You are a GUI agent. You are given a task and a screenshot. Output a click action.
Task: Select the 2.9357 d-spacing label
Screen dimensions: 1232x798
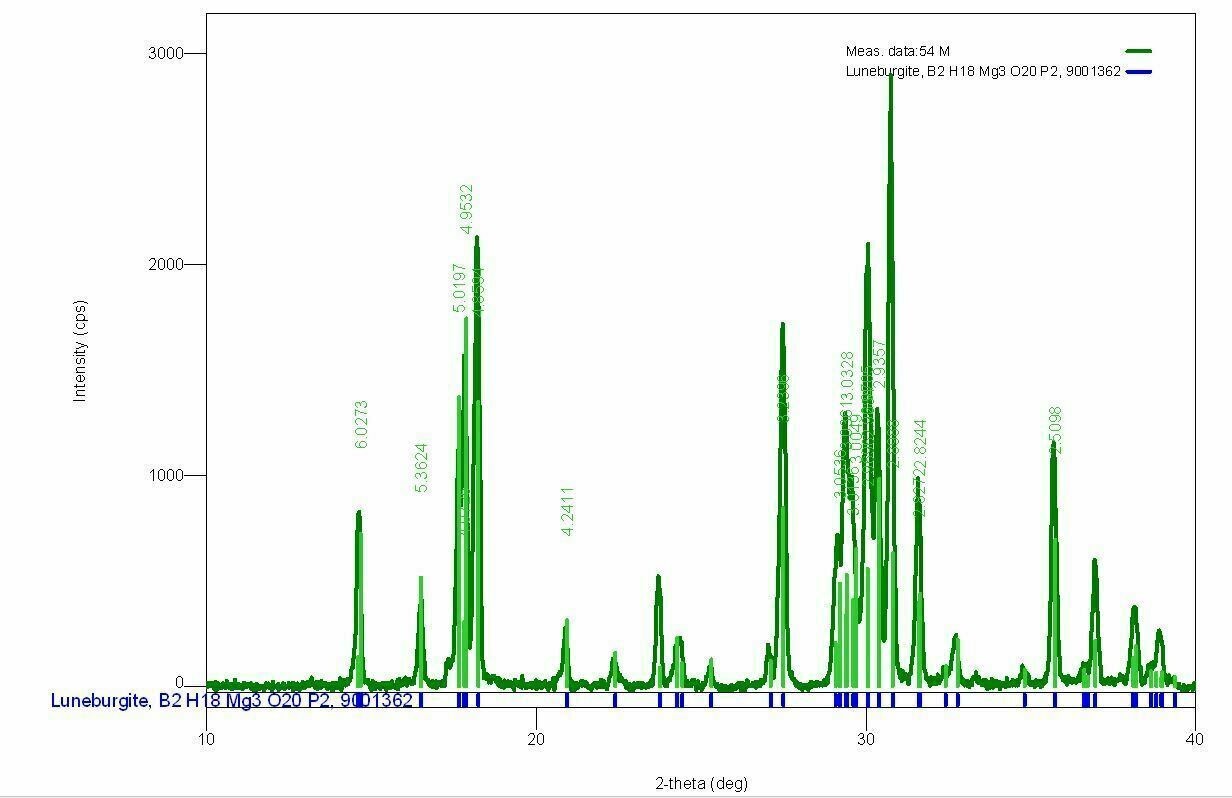pos(879,365)
